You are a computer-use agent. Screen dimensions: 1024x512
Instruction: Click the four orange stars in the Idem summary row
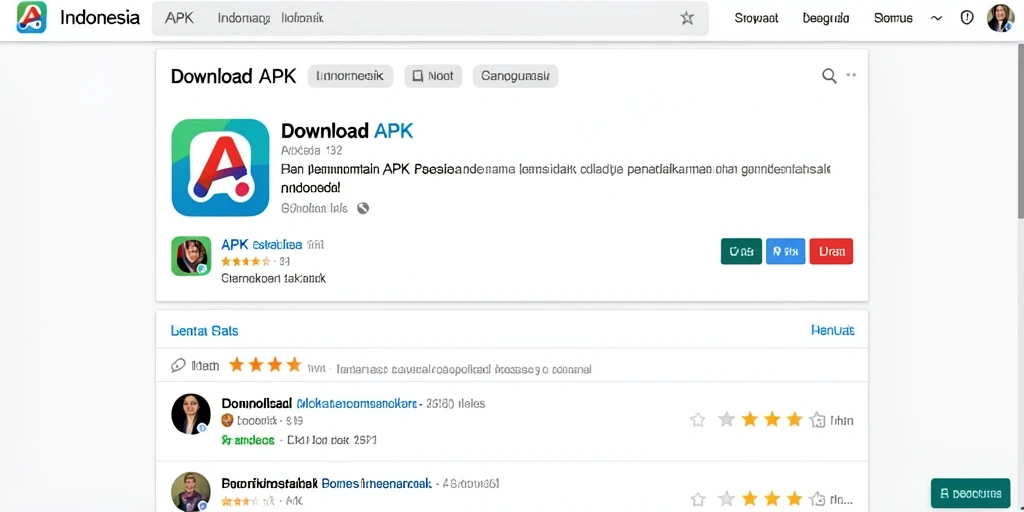click(x=264, y=364)
